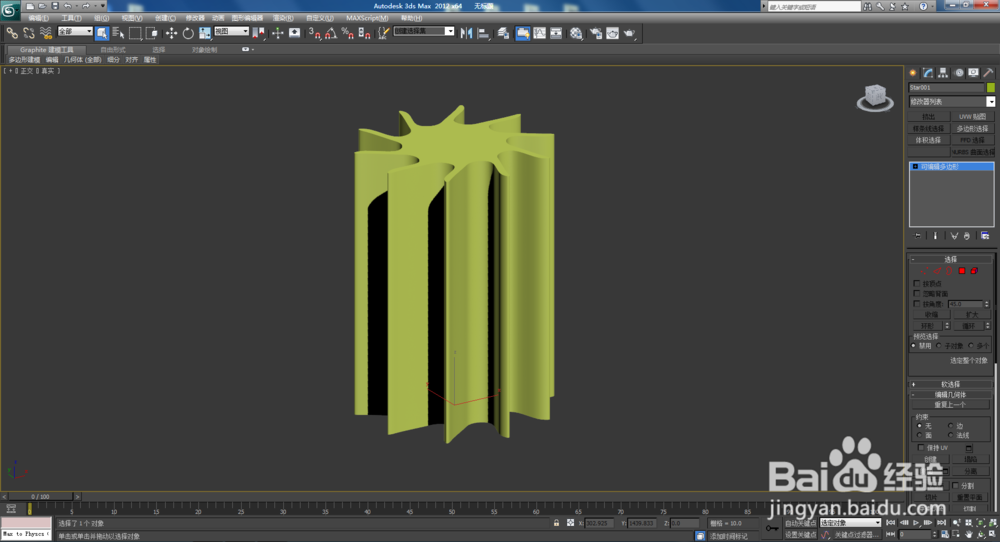The width and height of the screenshot is (1000, 542).
Task: Activate the Rotate tool in toolbar
Action: 187,33
